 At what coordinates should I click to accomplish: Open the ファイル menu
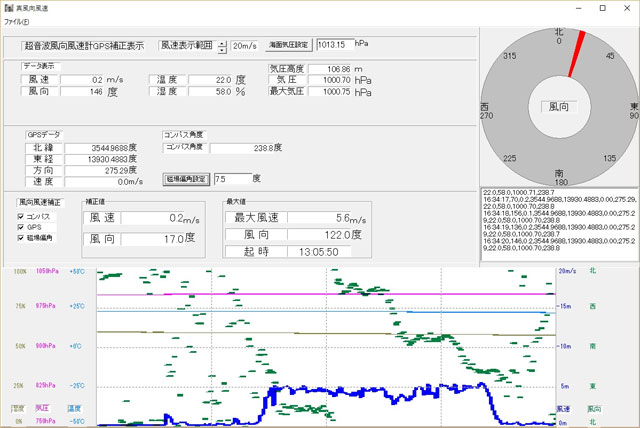pos(17,21)
